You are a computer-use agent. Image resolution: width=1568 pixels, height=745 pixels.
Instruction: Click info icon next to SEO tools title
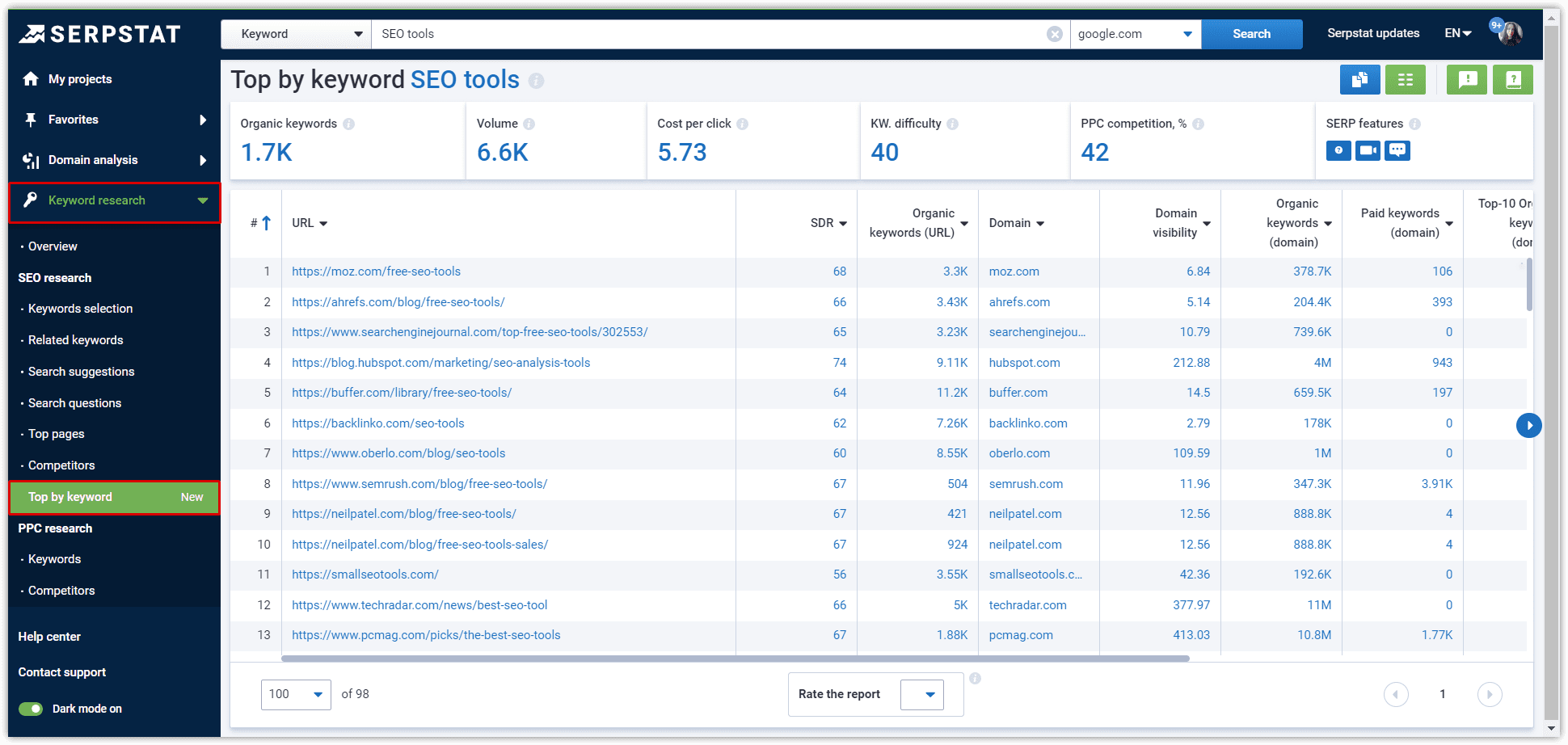536,81
